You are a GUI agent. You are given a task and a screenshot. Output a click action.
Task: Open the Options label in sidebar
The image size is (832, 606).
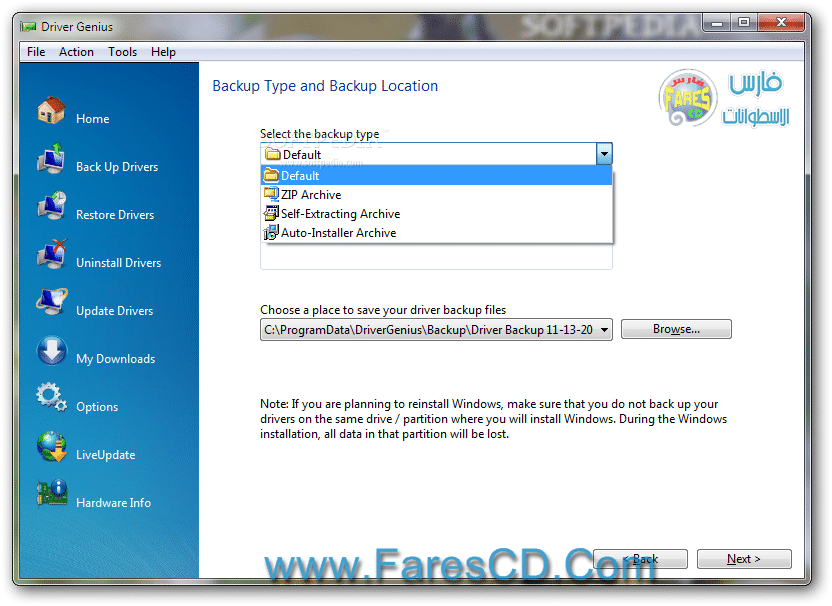point(97,407)
